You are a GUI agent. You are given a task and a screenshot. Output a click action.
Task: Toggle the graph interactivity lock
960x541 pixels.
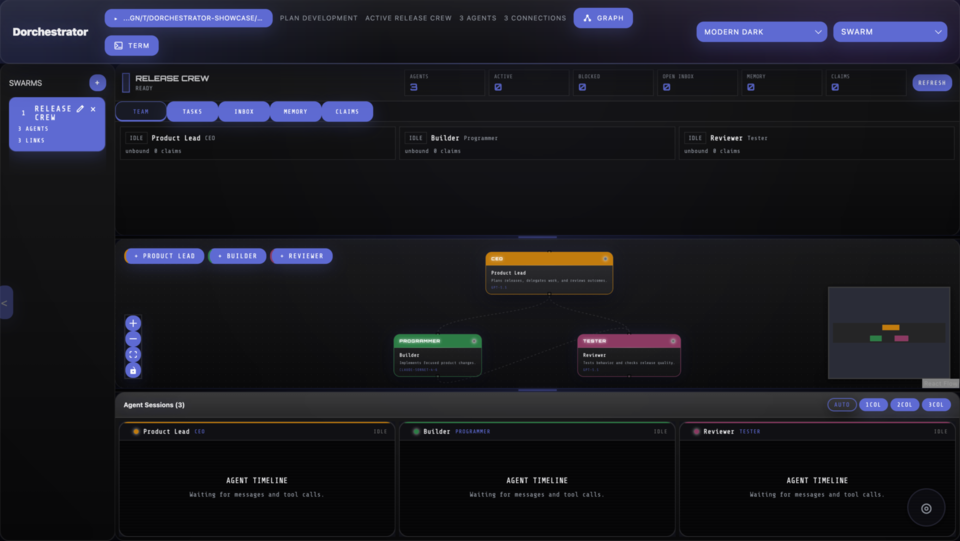tap(133, 370)
